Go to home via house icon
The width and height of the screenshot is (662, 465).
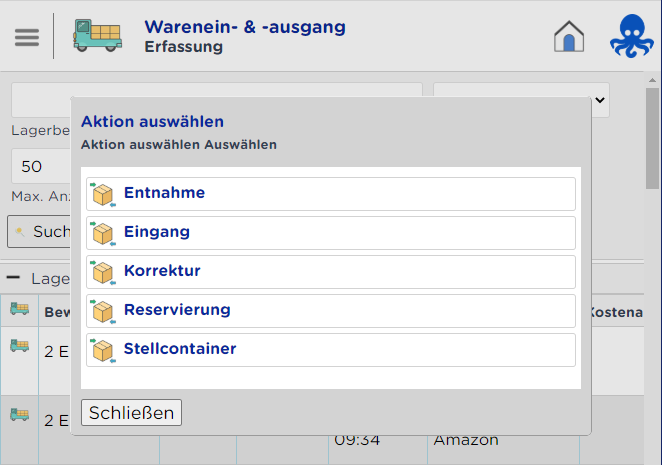569,36
